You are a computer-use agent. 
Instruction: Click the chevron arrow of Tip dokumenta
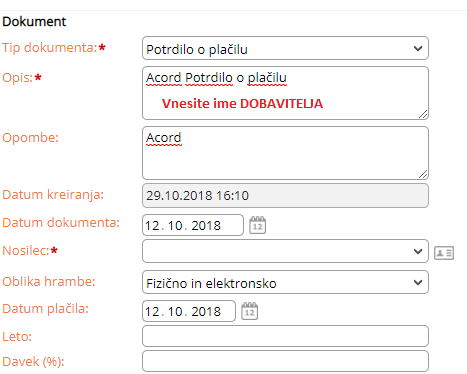(x=418, y=49)
